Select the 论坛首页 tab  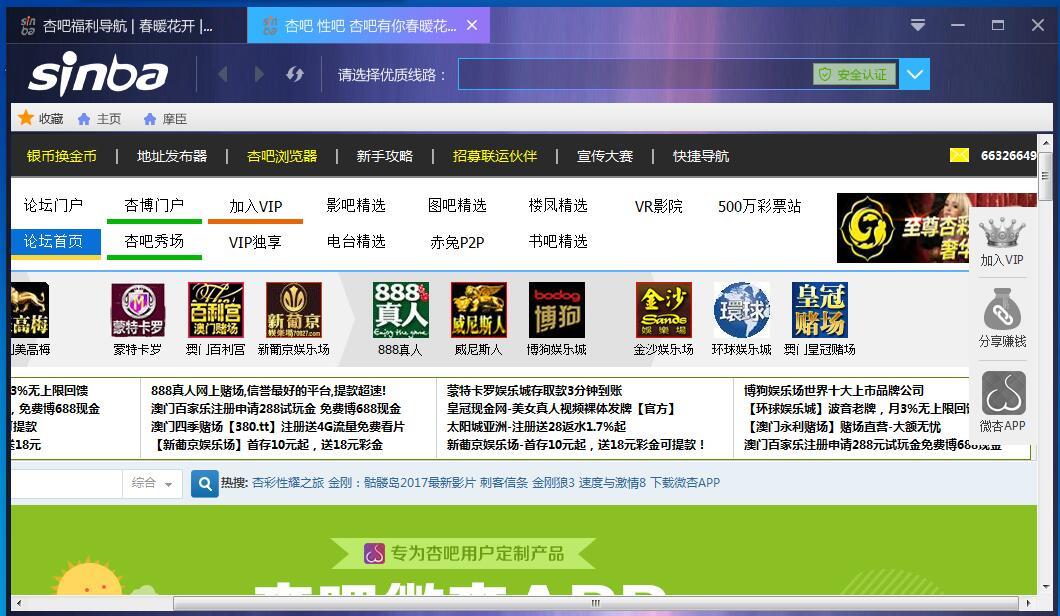pyautogui.click(x=53, y=241)
